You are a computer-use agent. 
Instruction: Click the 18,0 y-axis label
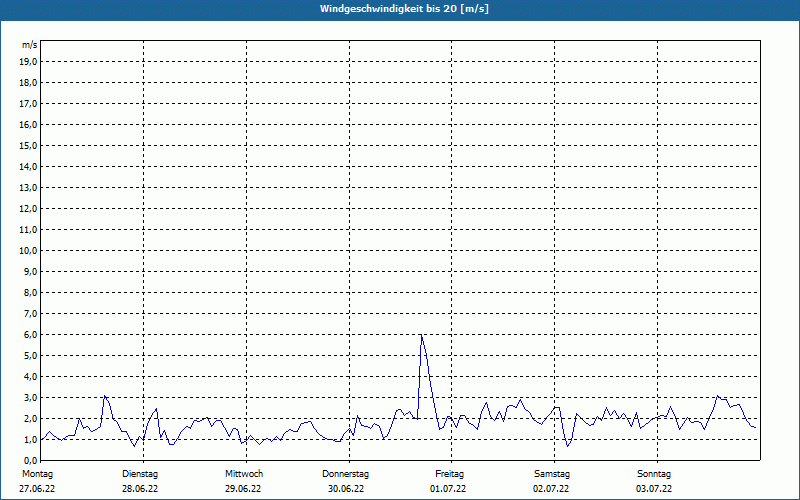[x=28, y=83]
